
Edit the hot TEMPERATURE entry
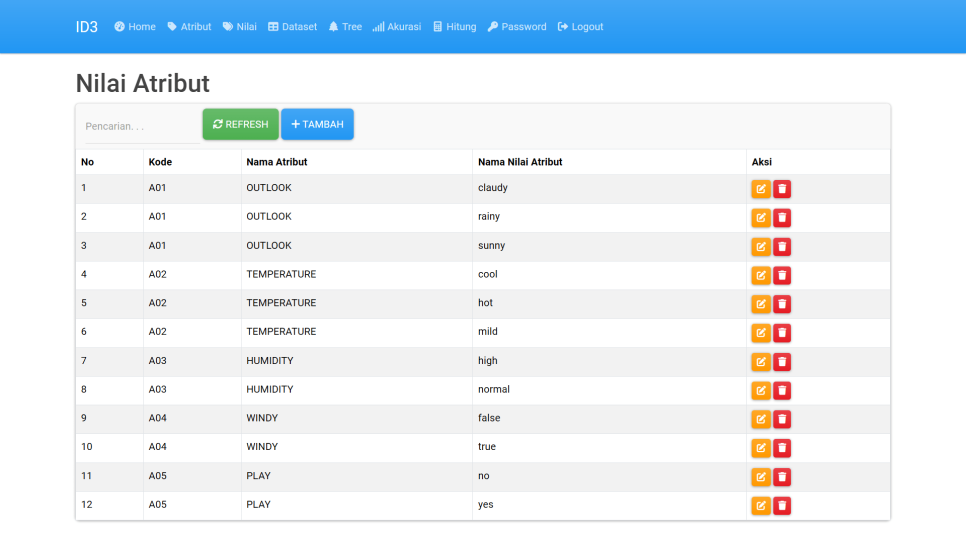[x=761, y=304]
